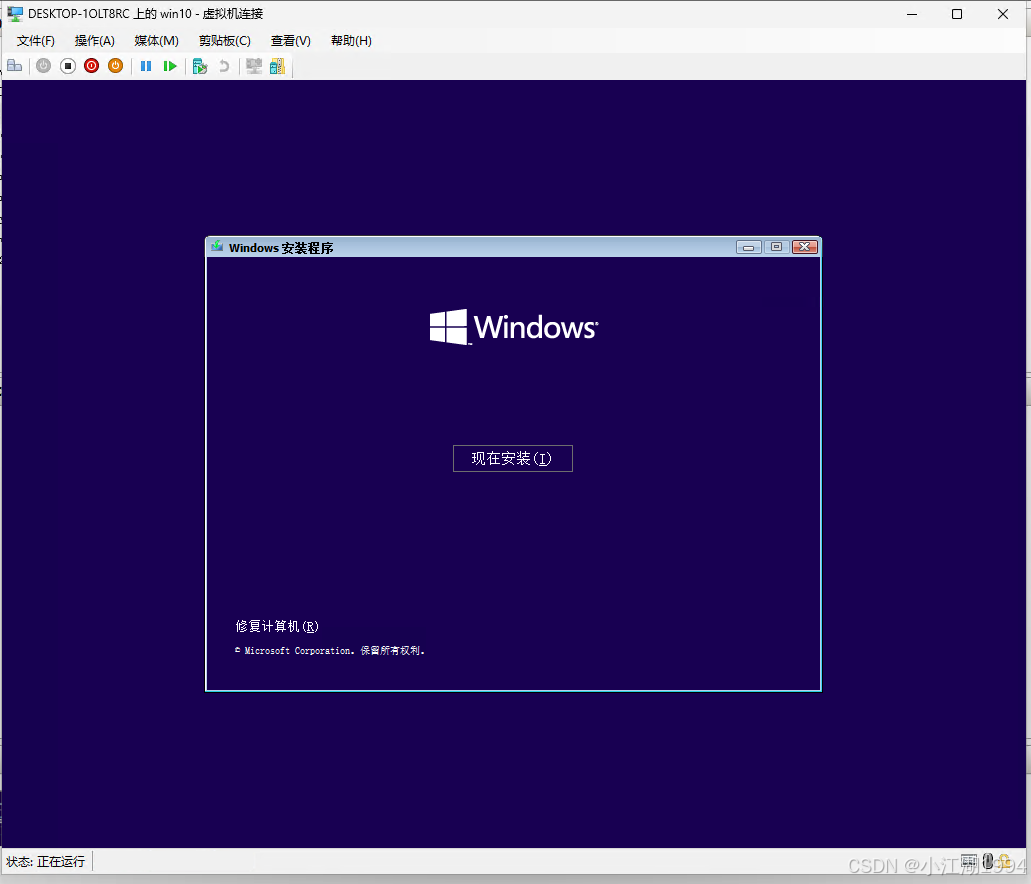Screen dimensions: 1031x884
Task: Maximize the virtual machine connection window
Action: 957,14
